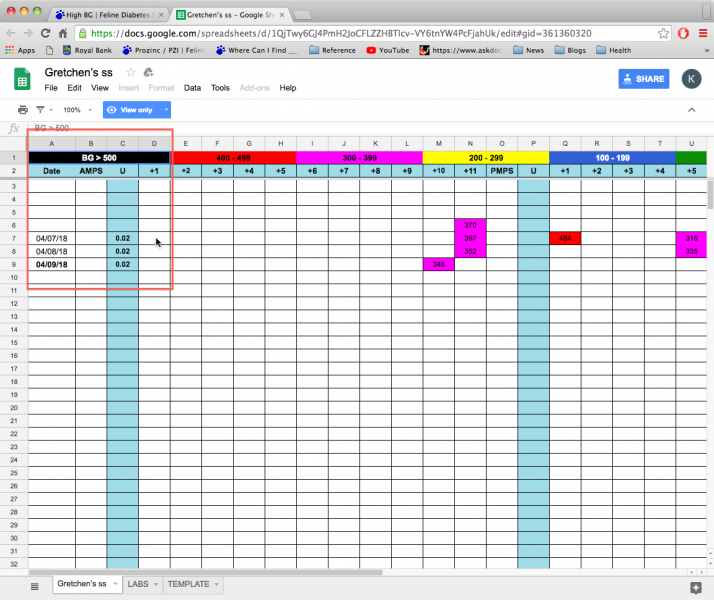Open the zoom 100% dropdown

pyautogui.click(x=76, y=110)
